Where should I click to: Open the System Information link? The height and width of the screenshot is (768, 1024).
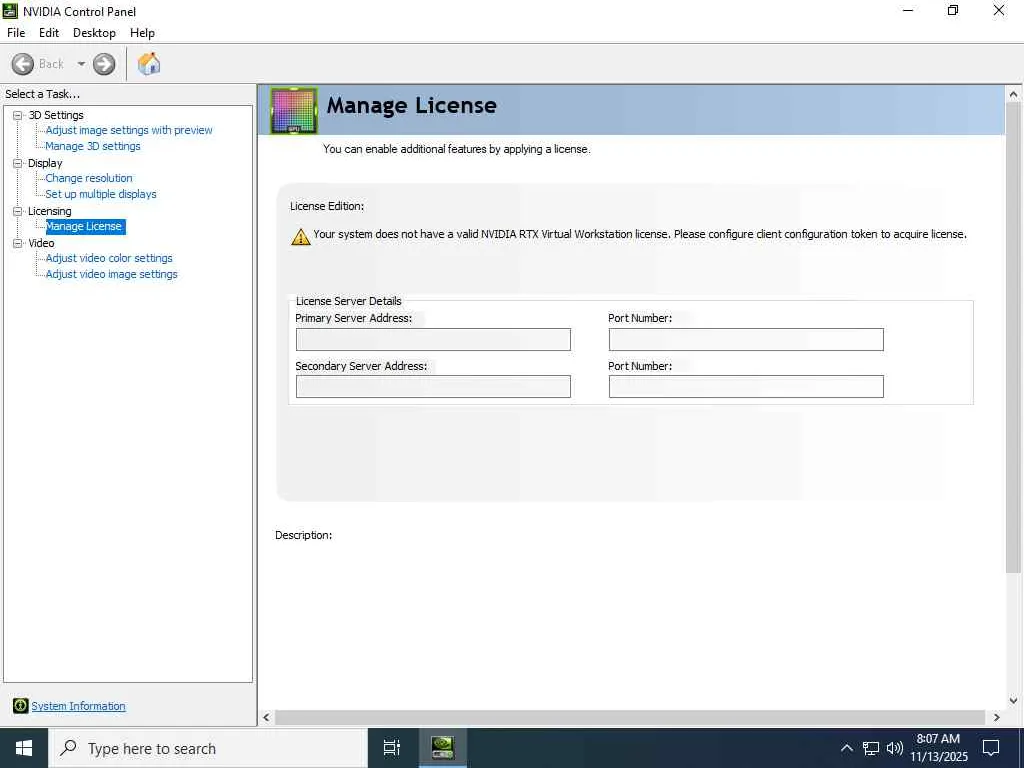tap(78, 706)
